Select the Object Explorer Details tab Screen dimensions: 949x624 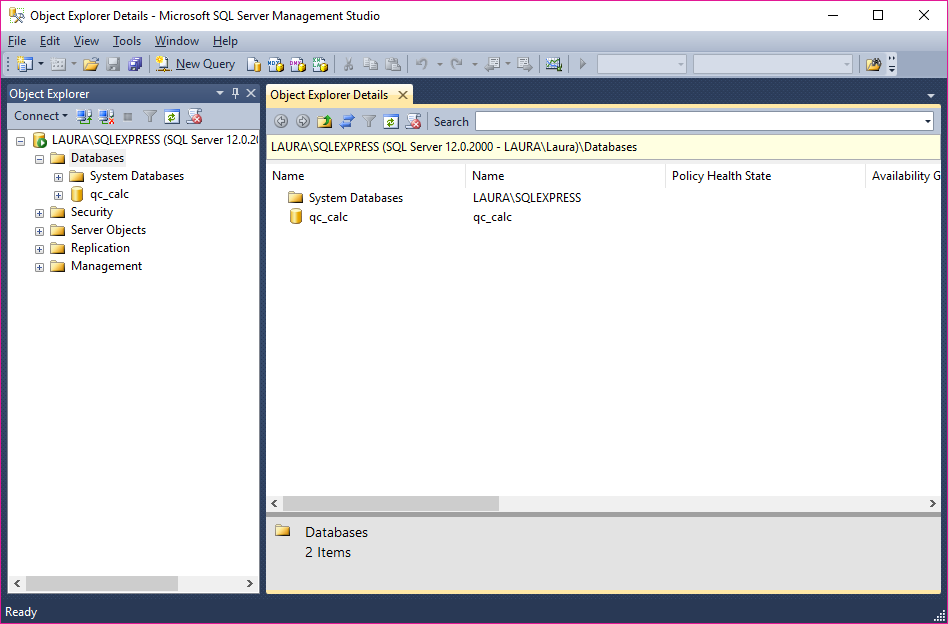[x=329, y=95]
